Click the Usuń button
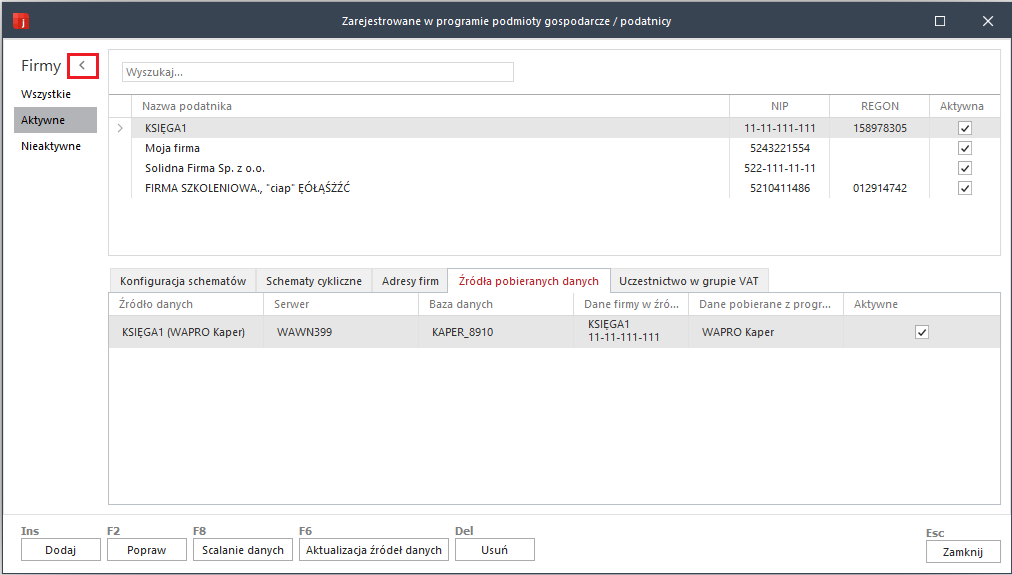The height and width of the screenshot is (575, 1012). [x=494, y=550]
